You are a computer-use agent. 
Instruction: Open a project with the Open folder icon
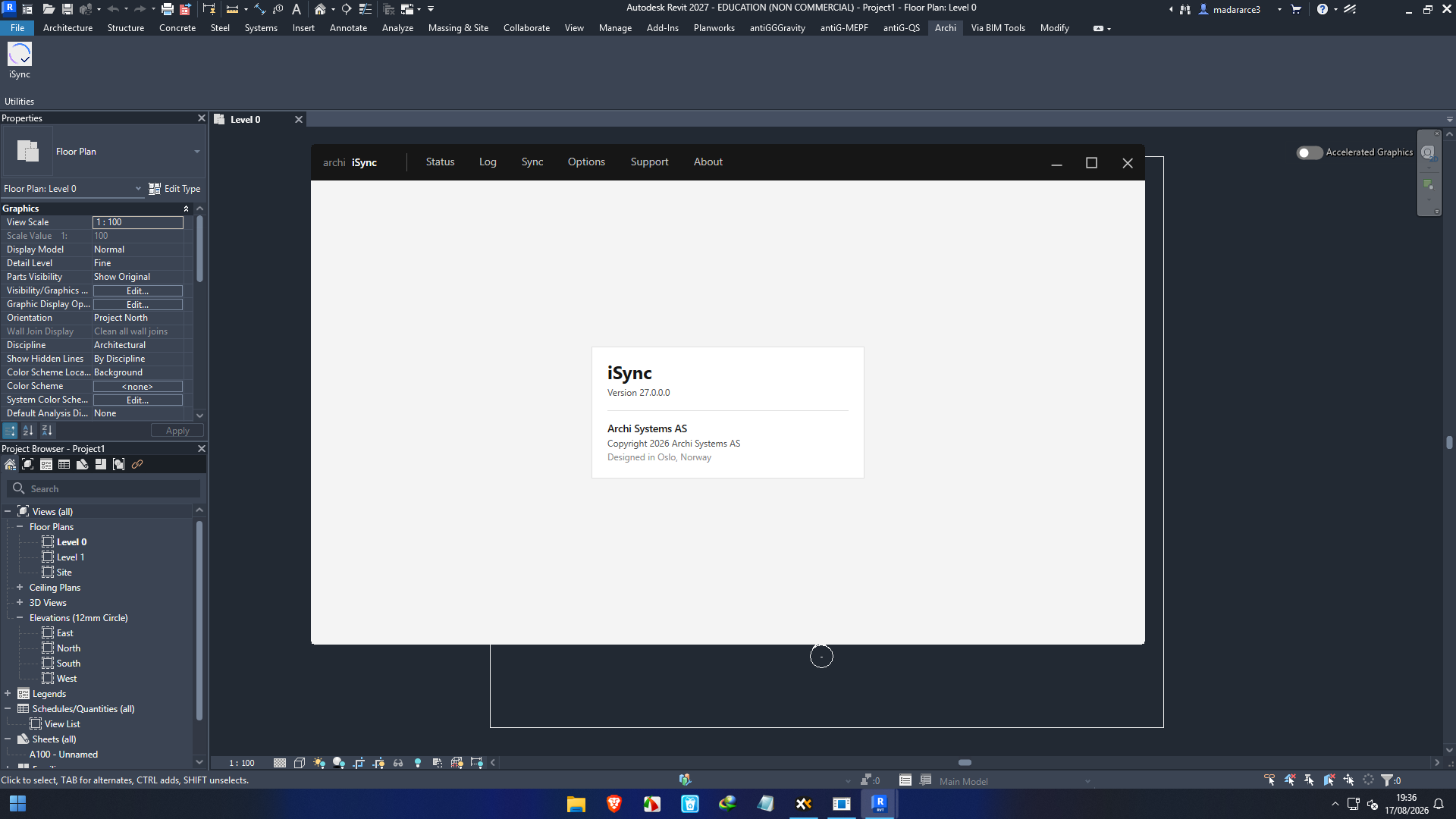pyautogui.click(x=49, y=9)
